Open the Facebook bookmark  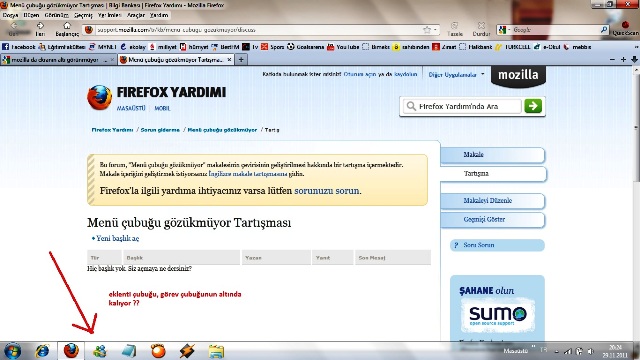click(x=19, y=47)
